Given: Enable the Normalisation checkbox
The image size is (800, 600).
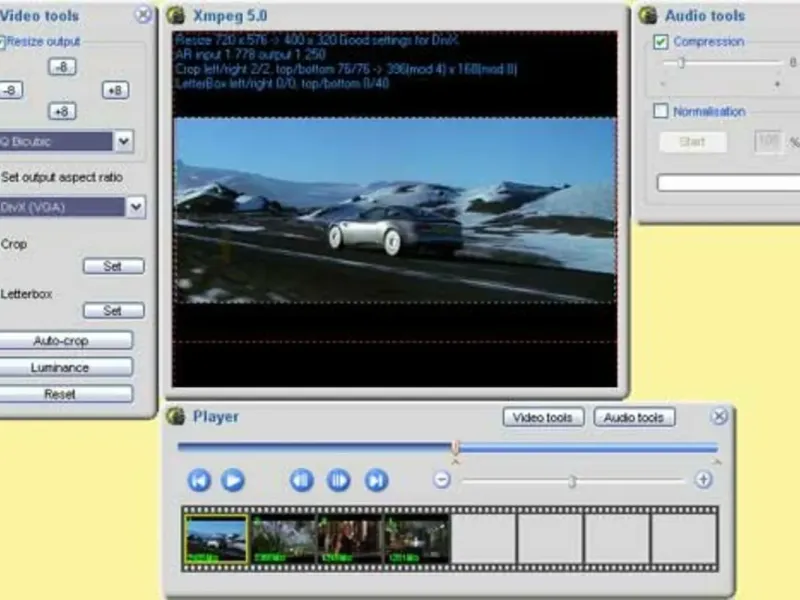Looking at the screenshot, I should click(x=661, y=111).
